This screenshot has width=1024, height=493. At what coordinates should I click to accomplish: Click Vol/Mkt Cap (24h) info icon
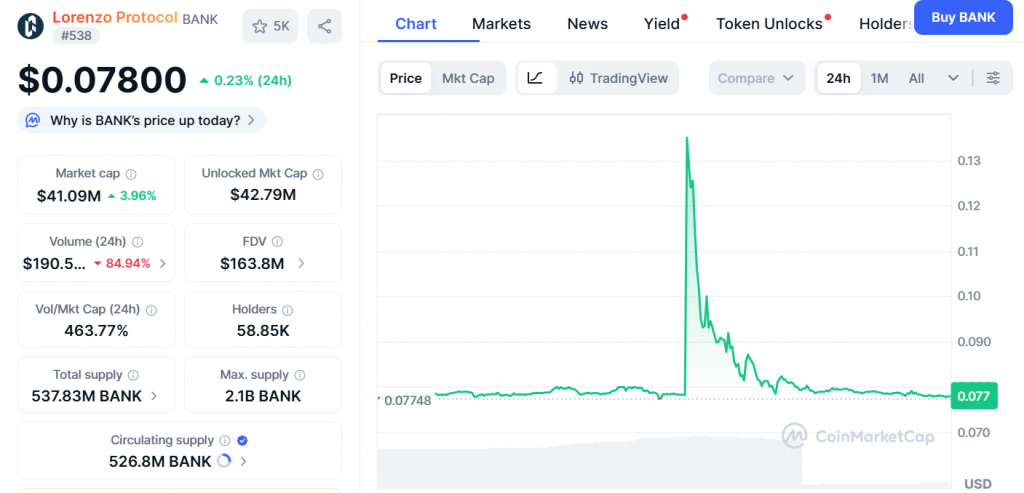[152, 310]
